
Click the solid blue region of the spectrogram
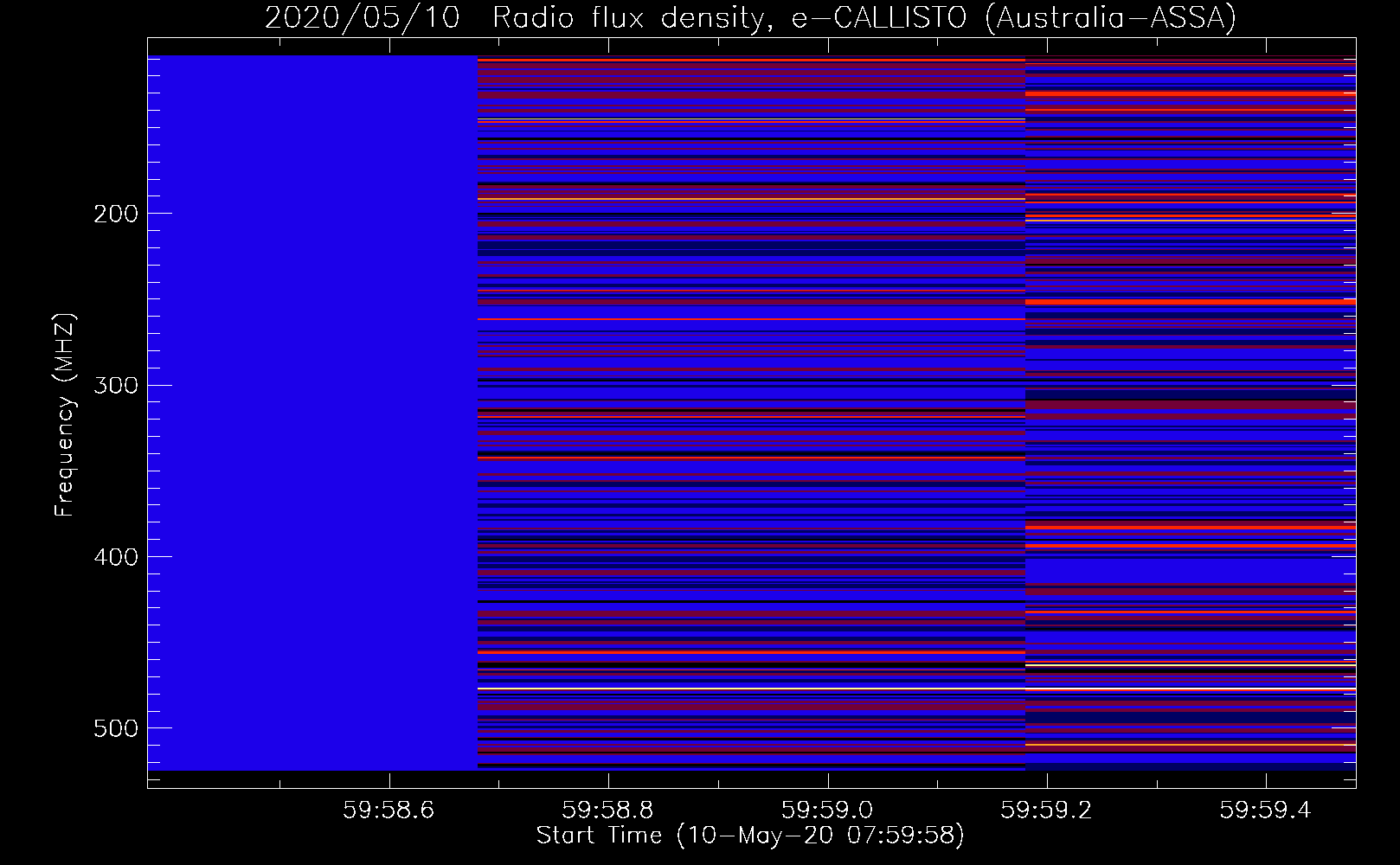(312, 413)
